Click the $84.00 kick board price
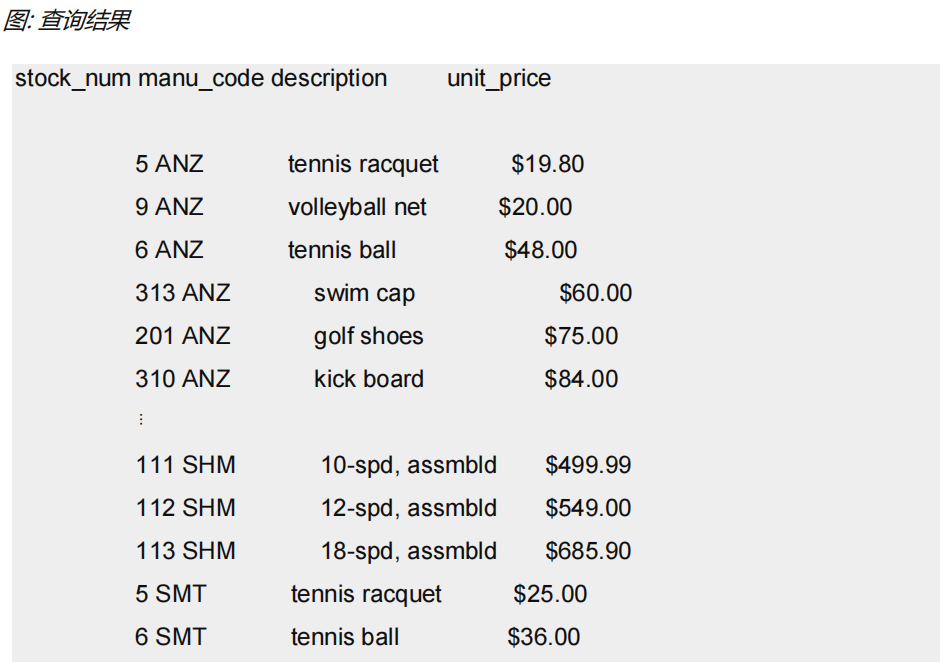948x665 pixels. click(581, 379)
